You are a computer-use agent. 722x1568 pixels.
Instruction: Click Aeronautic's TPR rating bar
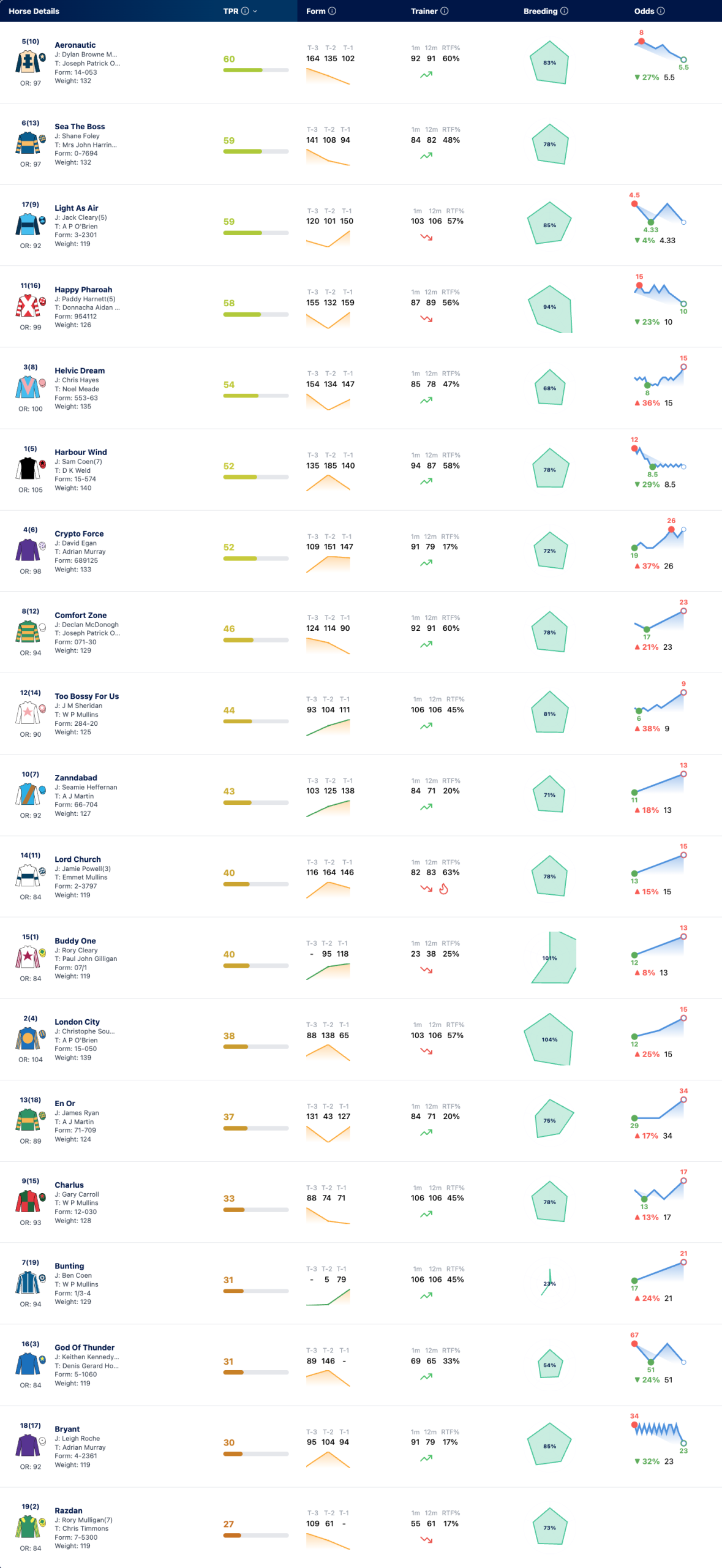[x=256, y=70]
